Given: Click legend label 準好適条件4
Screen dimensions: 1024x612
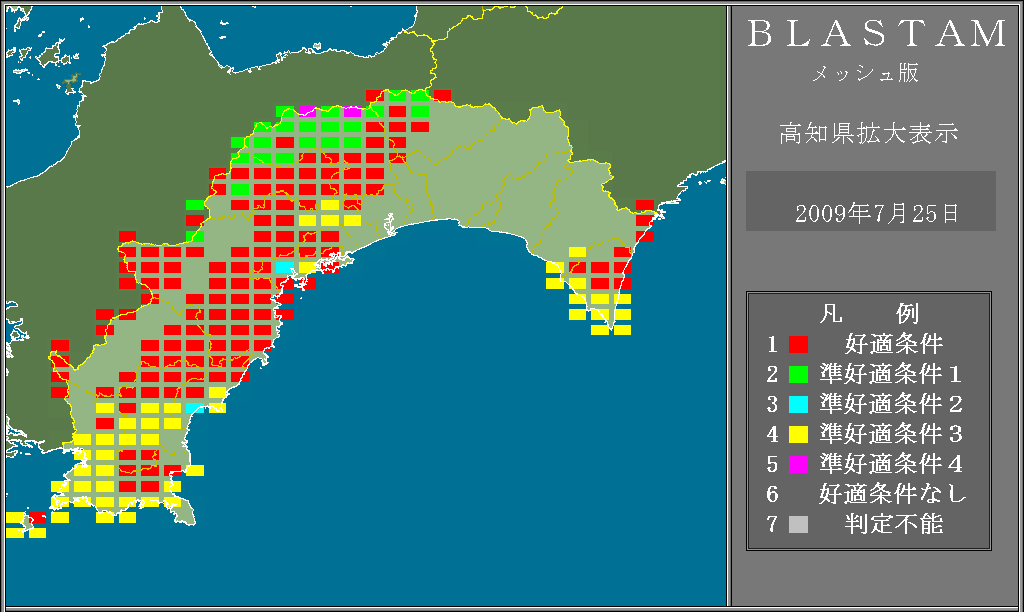Looking at the screenshot, I should (891, 464).
